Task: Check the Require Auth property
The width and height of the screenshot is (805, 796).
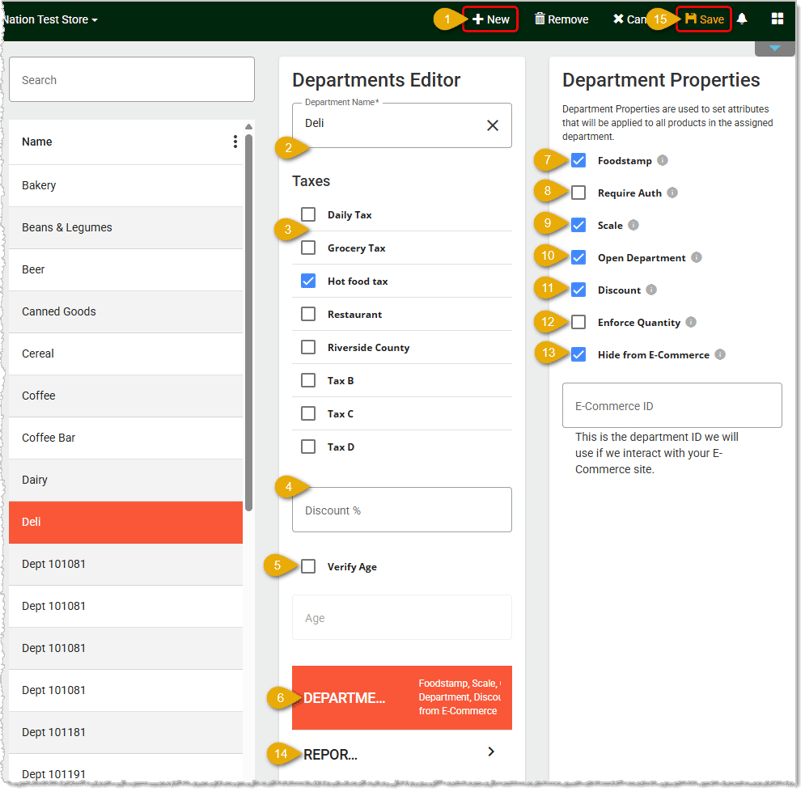Action: [x=579, y=193]
